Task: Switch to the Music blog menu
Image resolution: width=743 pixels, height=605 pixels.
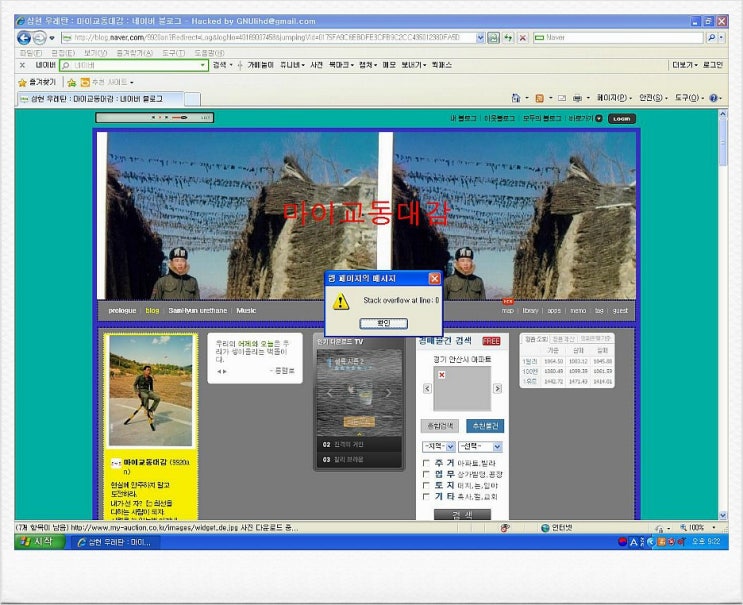Action: [x=246, y=310]
